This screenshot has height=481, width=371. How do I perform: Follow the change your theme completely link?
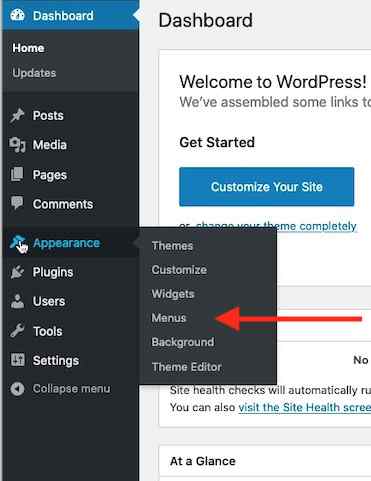(x=276, y=226)
